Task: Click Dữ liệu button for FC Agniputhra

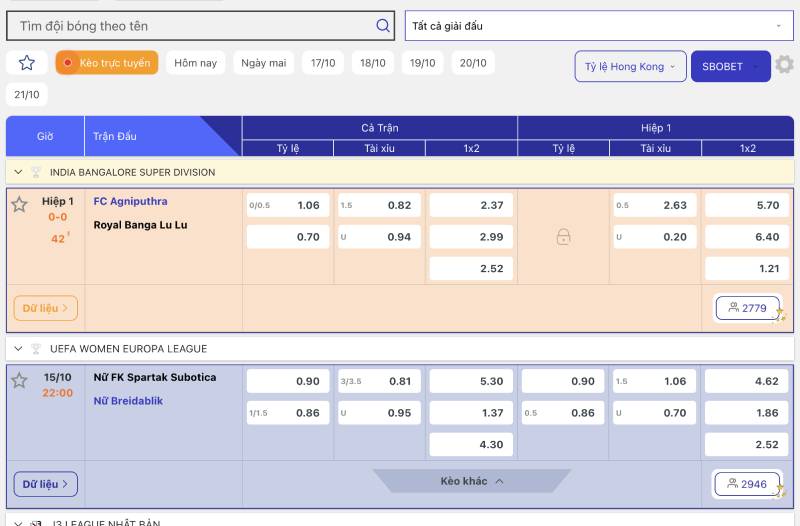Action: (x=46, y=308)
